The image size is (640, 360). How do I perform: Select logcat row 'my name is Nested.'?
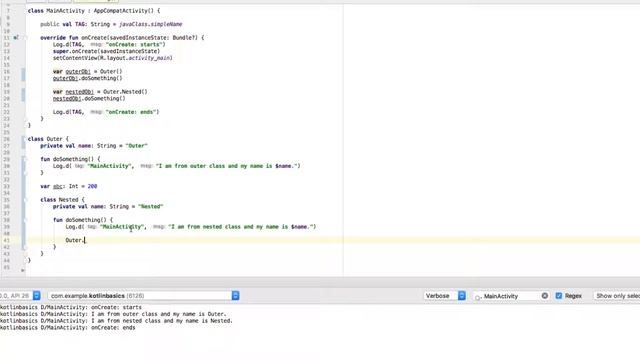(x=116, y=321)
